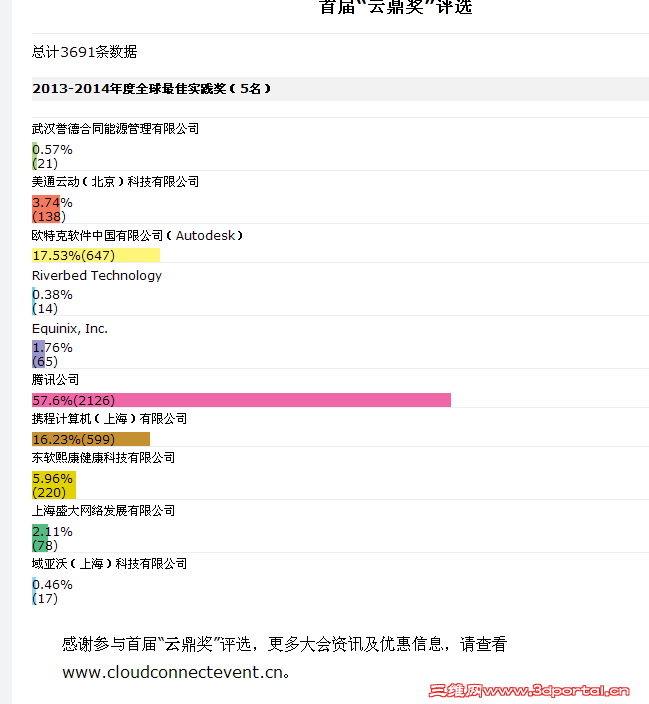Click the pink Tencent 57.6% result bar

click(241, 400)
